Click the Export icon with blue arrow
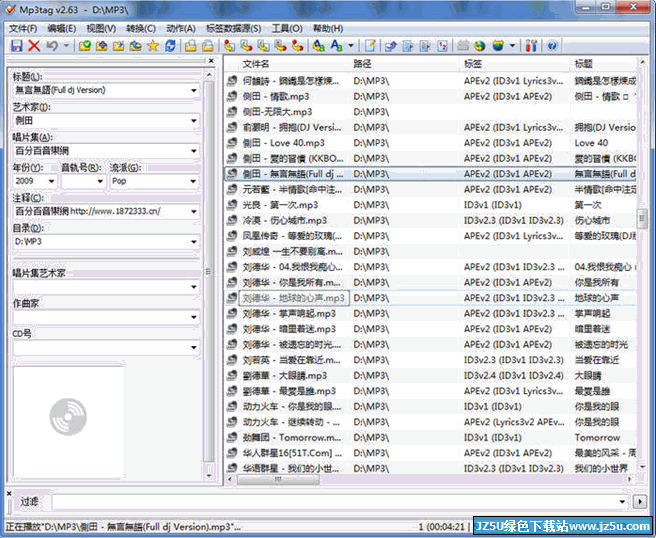This screenshot has height=538, width=656. 391,46
